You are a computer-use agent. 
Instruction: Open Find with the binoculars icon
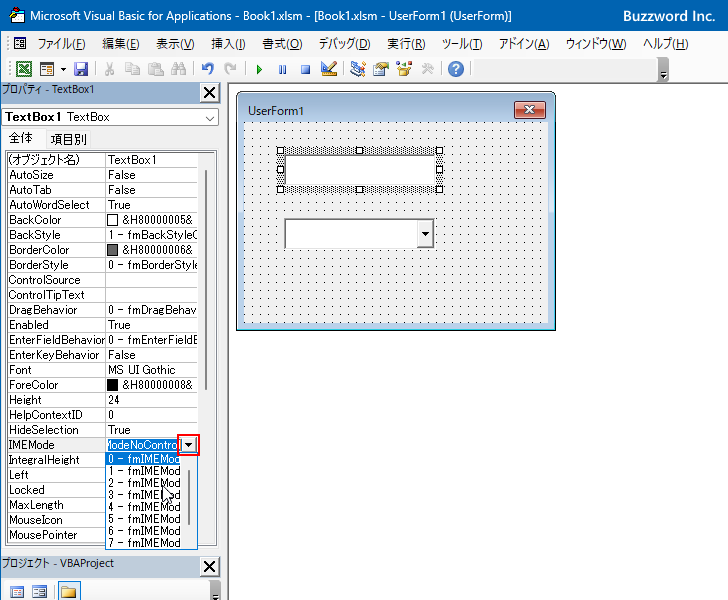[178, 69]
